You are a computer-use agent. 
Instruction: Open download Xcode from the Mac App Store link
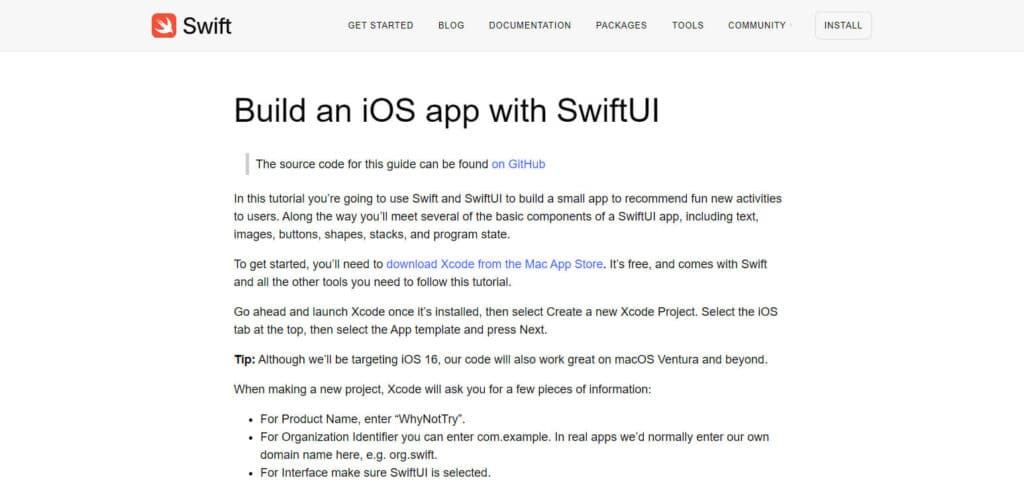[494, 265]
